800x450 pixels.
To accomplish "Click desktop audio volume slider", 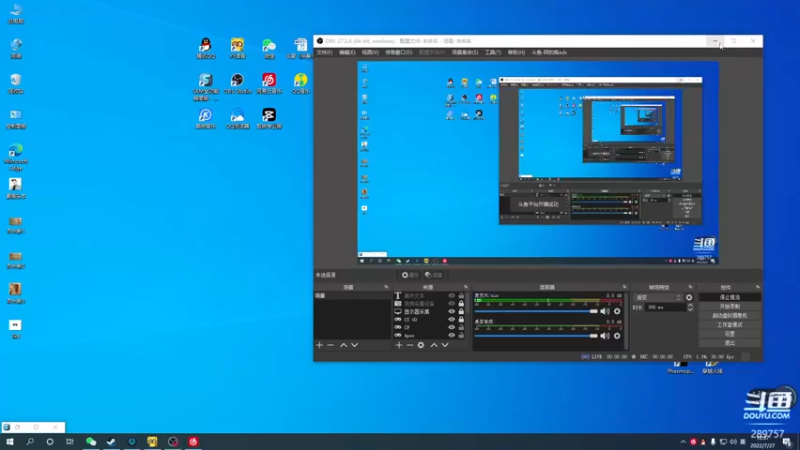I will pos(536,336).
